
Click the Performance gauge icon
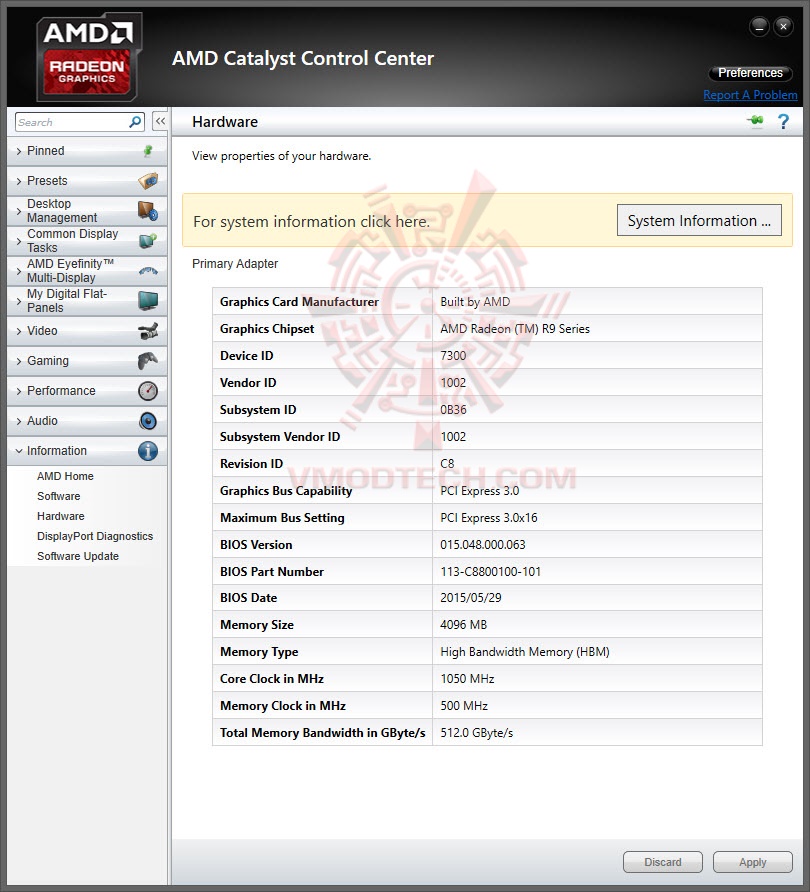click(148, 391)
